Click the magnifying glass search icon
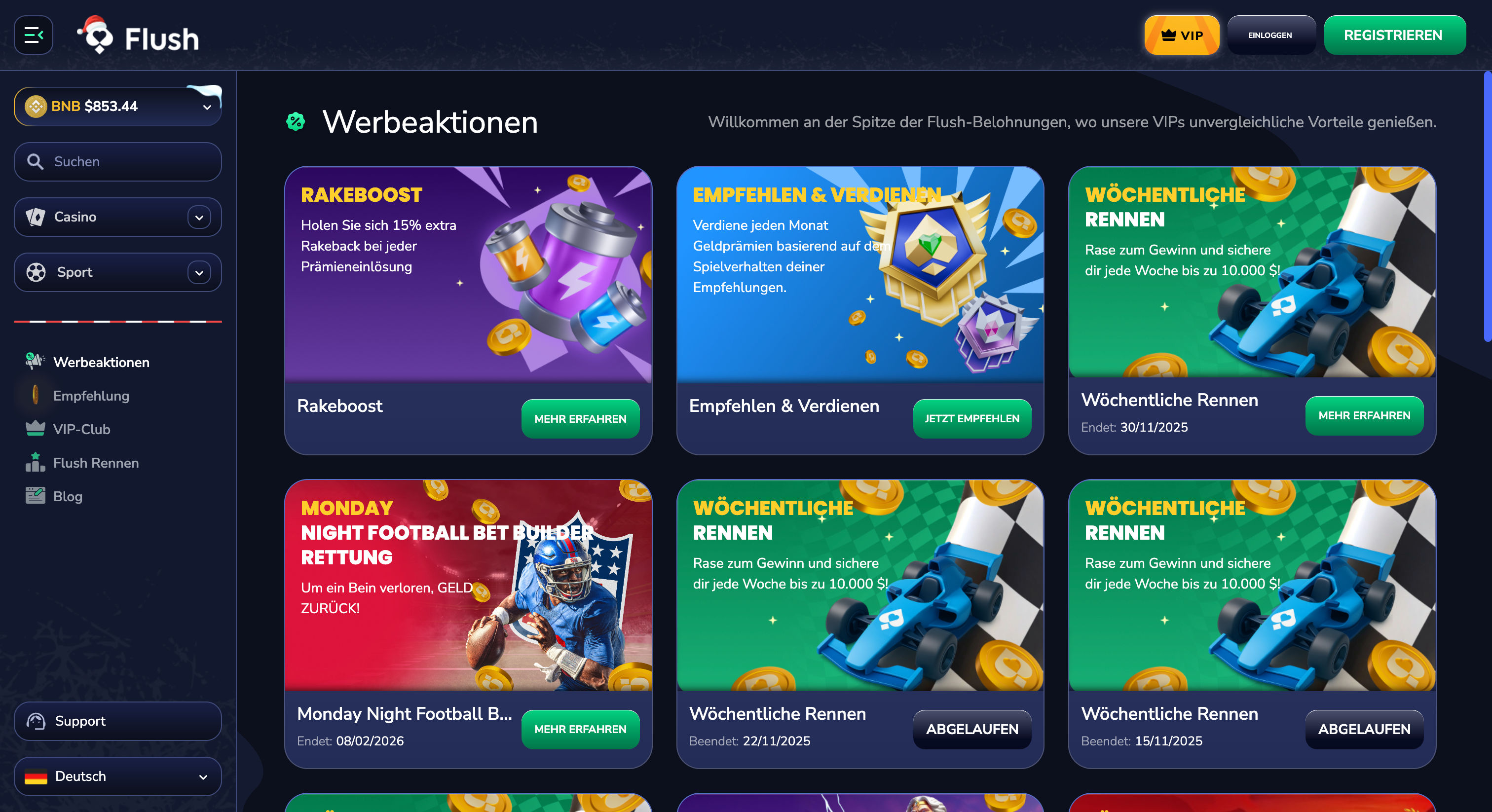Screen dimensions: 1492x812 pos(36,162)
